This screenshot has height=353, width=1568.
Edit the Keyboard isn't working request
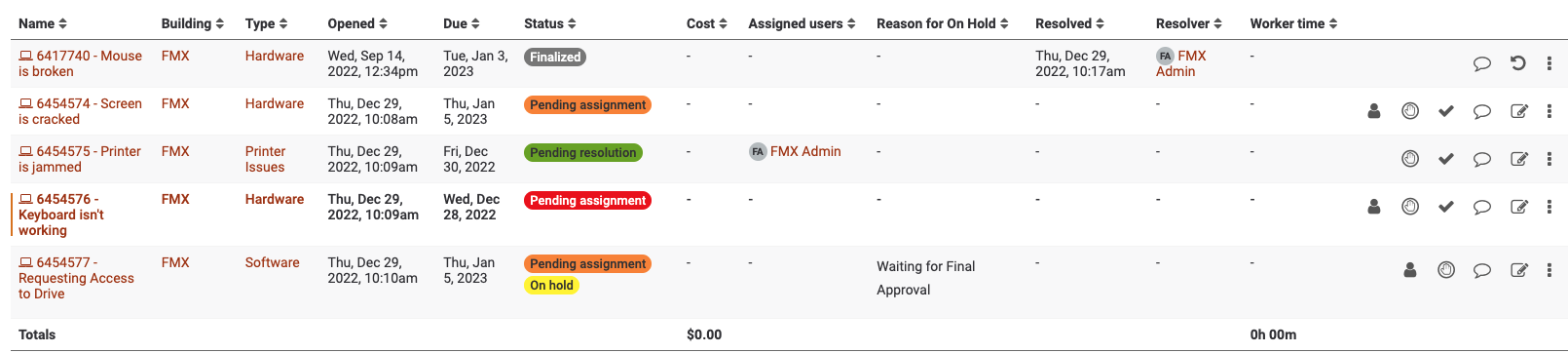tap(1518, 207)
